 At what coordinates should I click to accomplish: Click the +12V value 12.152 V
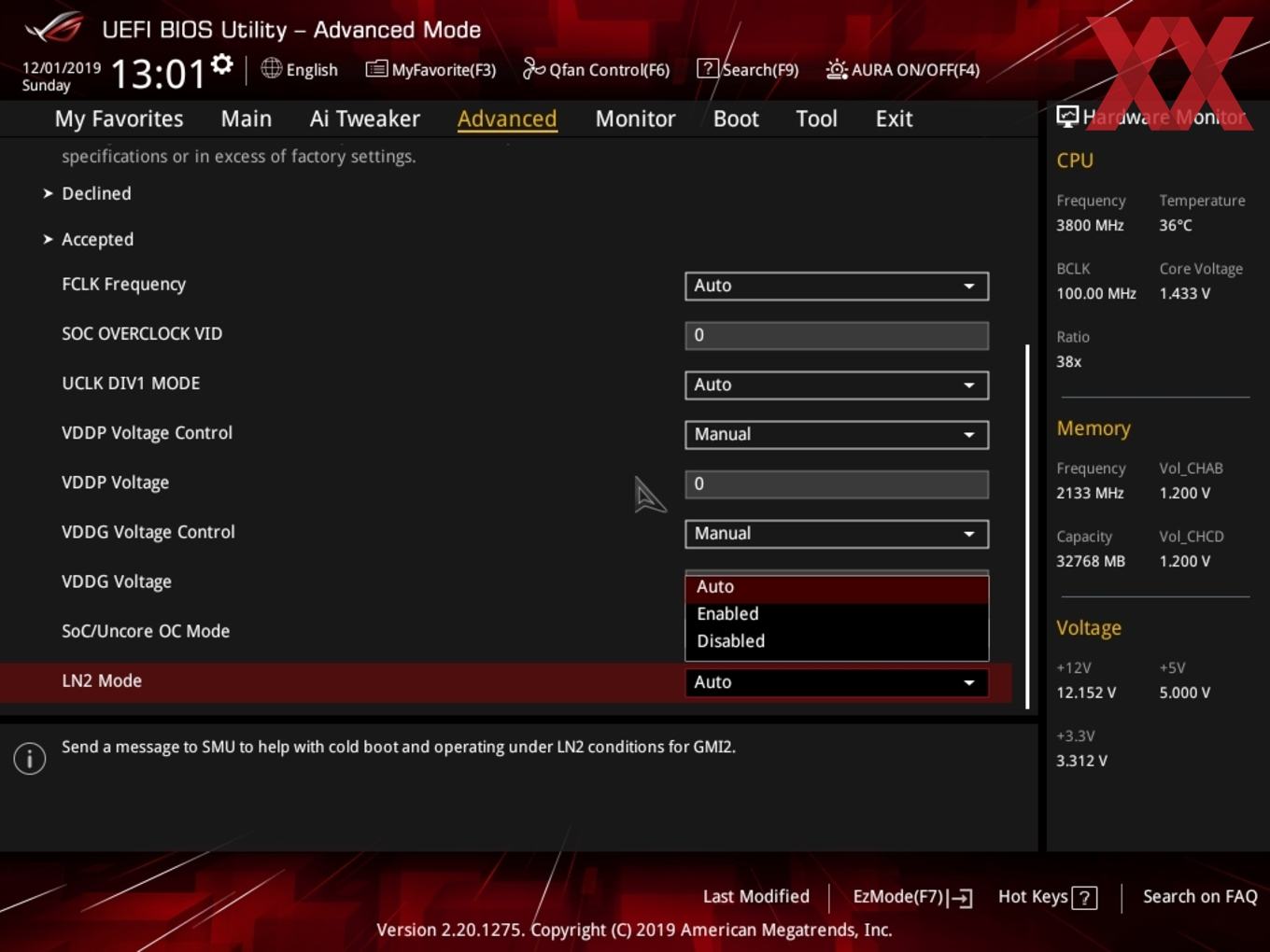1086,693
